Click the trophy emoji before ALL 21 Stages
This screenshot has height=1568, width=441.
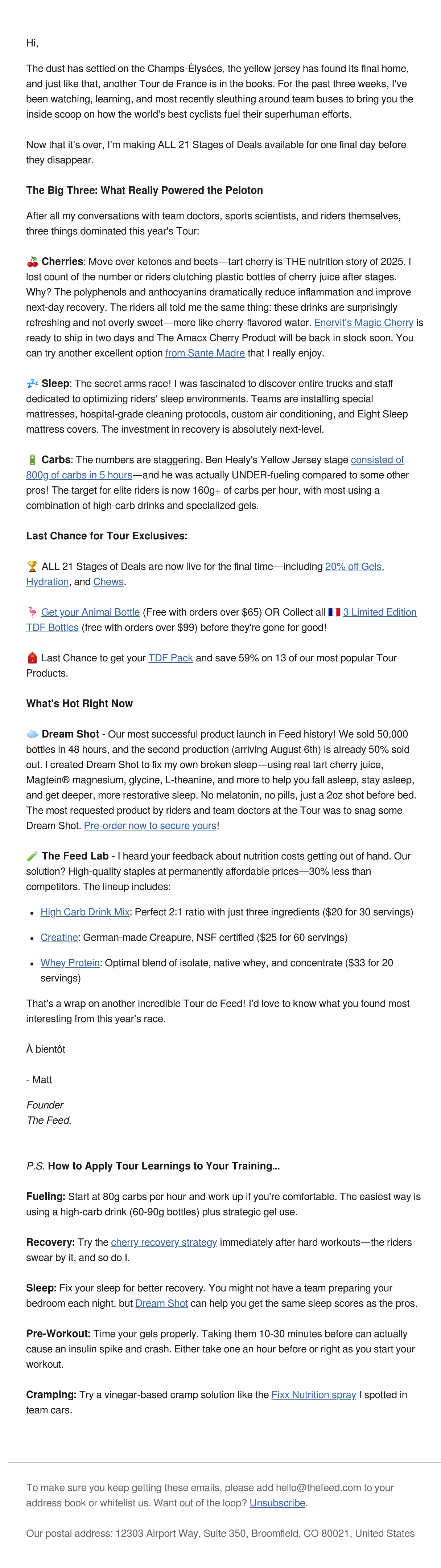tap(32, 566)
